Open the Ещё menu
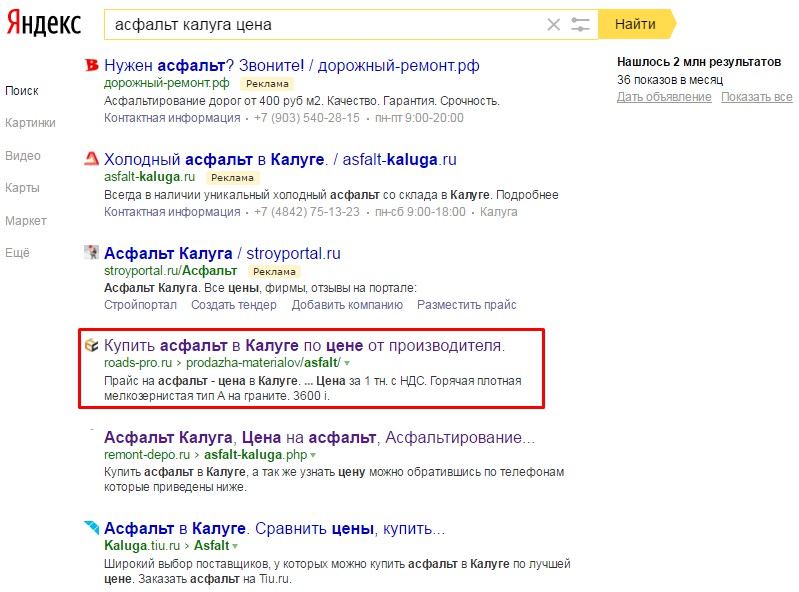The image size is (799, 592). point(17,253)
